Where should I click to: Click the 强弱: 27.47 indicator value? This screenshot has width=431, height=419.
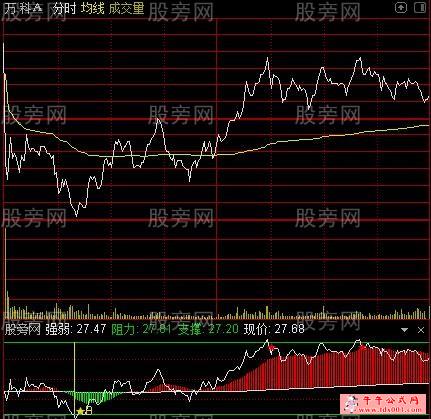click(x=76, y=329)
